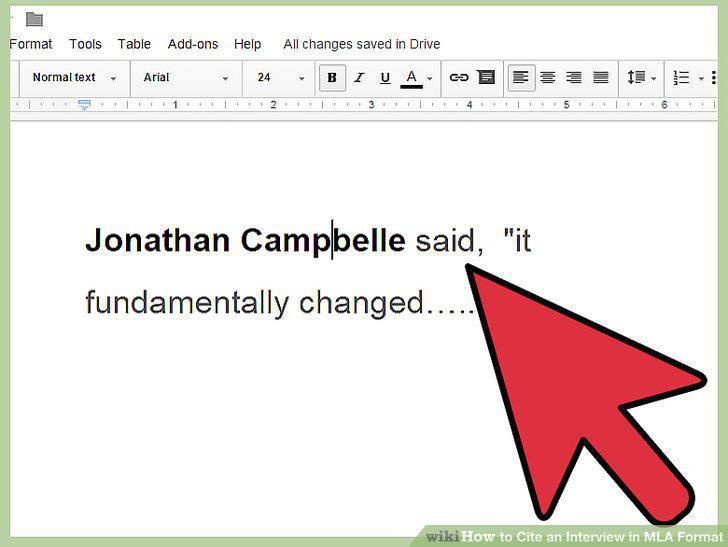
Task: Expand the numbered list dropdown arrow
Action: (701, 78)
